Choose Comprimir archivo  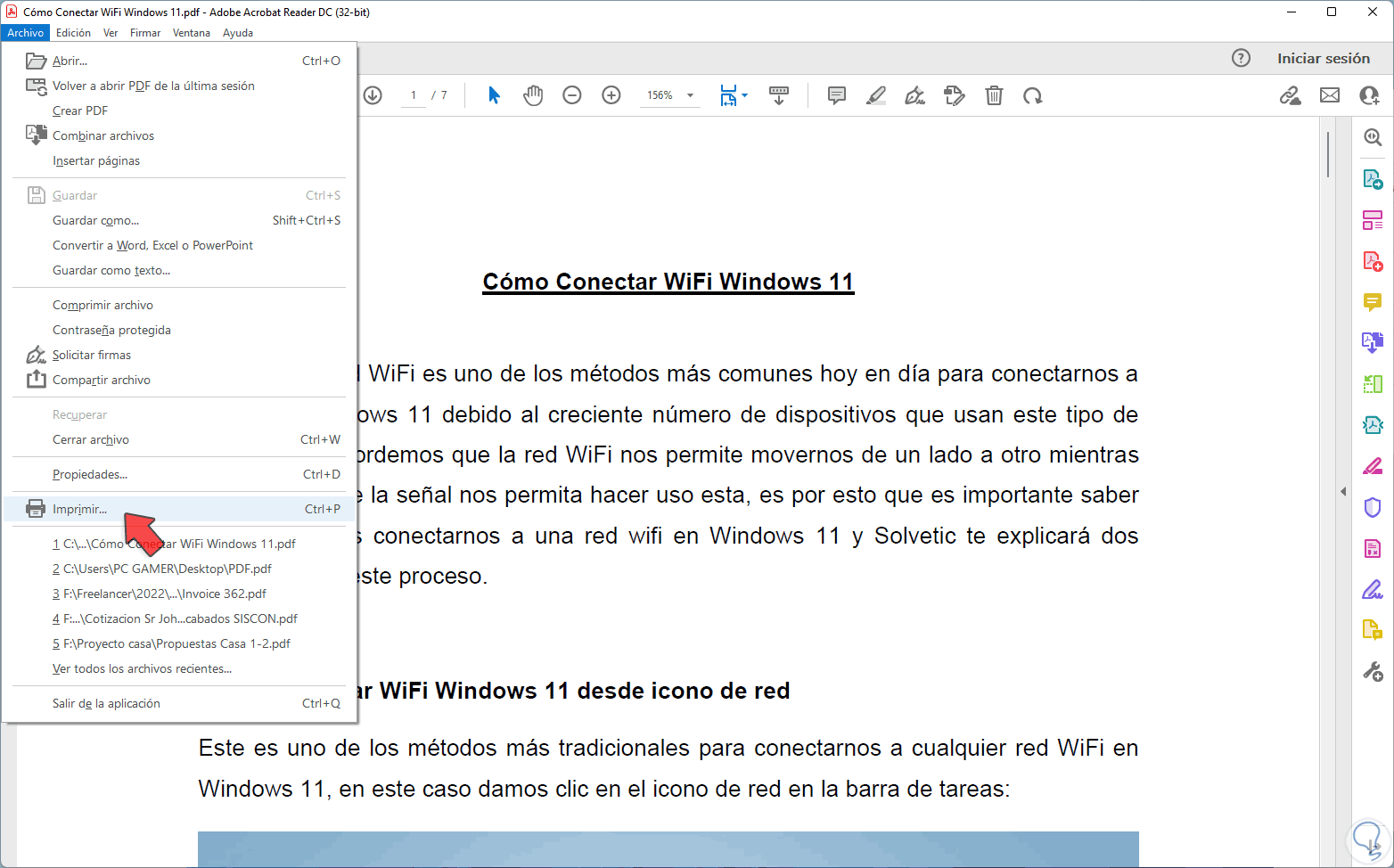tap(179, 305)
